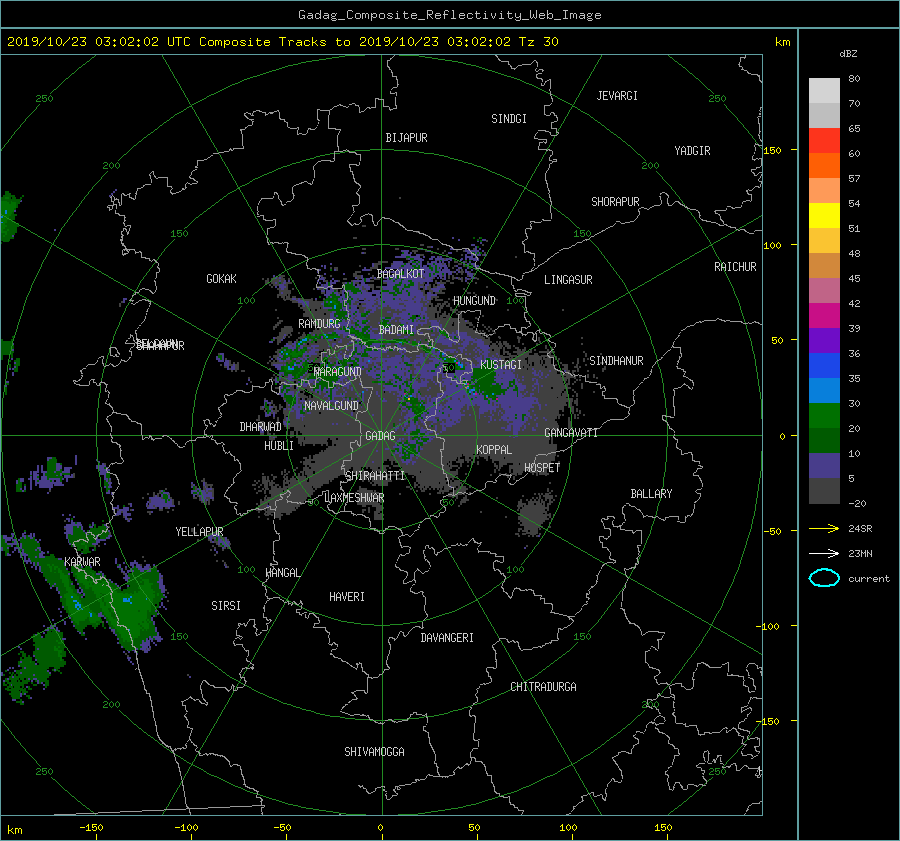Select the yellow swatch between 54 and 51 dBZ
The height and width of the screenshot is (841, 900).
pyautogui.click(x=824, y=215)
